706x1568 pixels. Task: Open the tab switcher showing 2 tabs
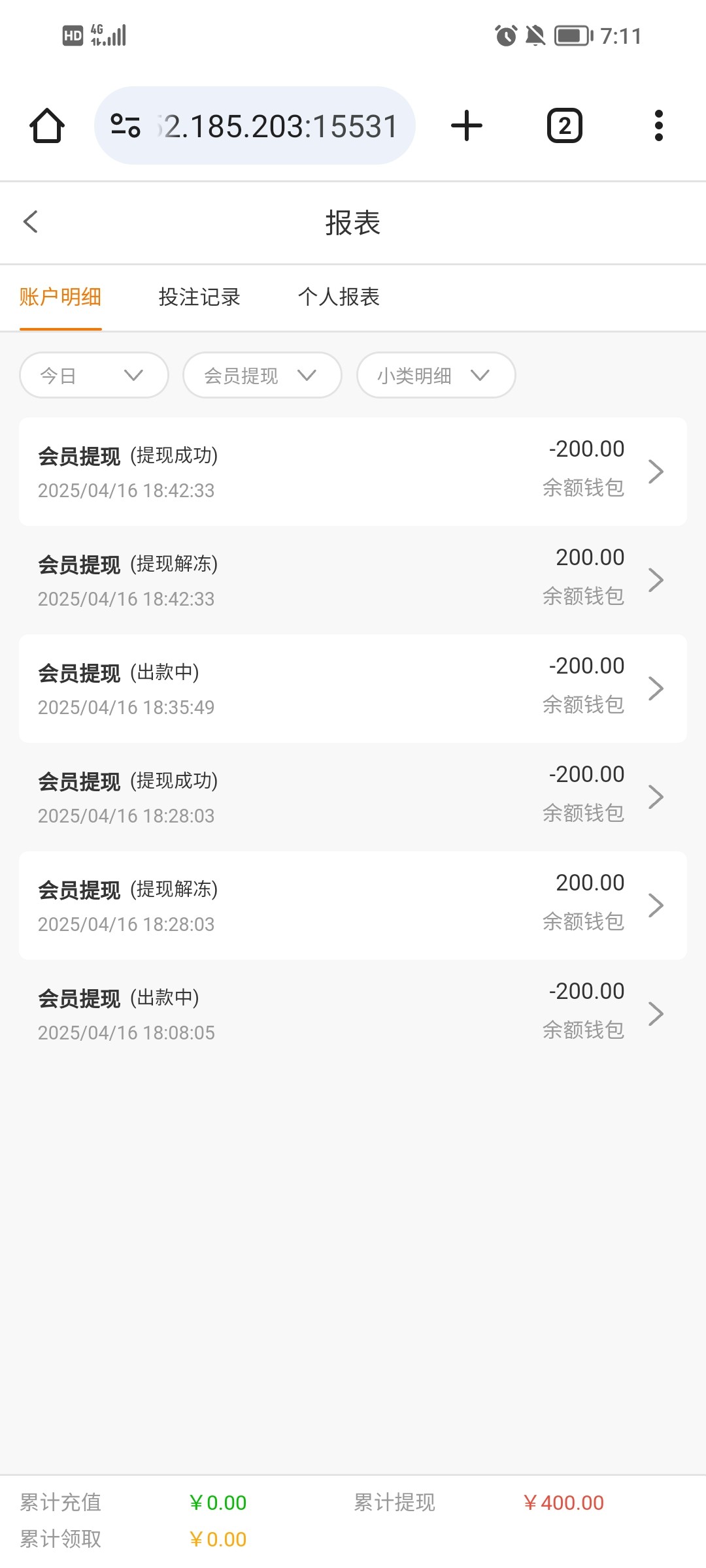[x=564, y=125]
